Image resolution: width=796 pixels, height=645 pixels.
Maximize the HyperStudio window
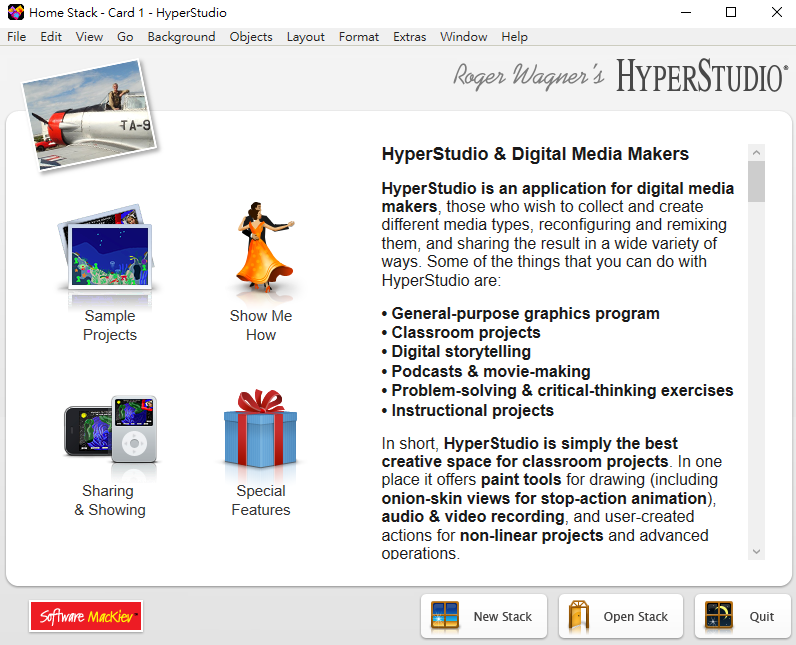[731, 12]
